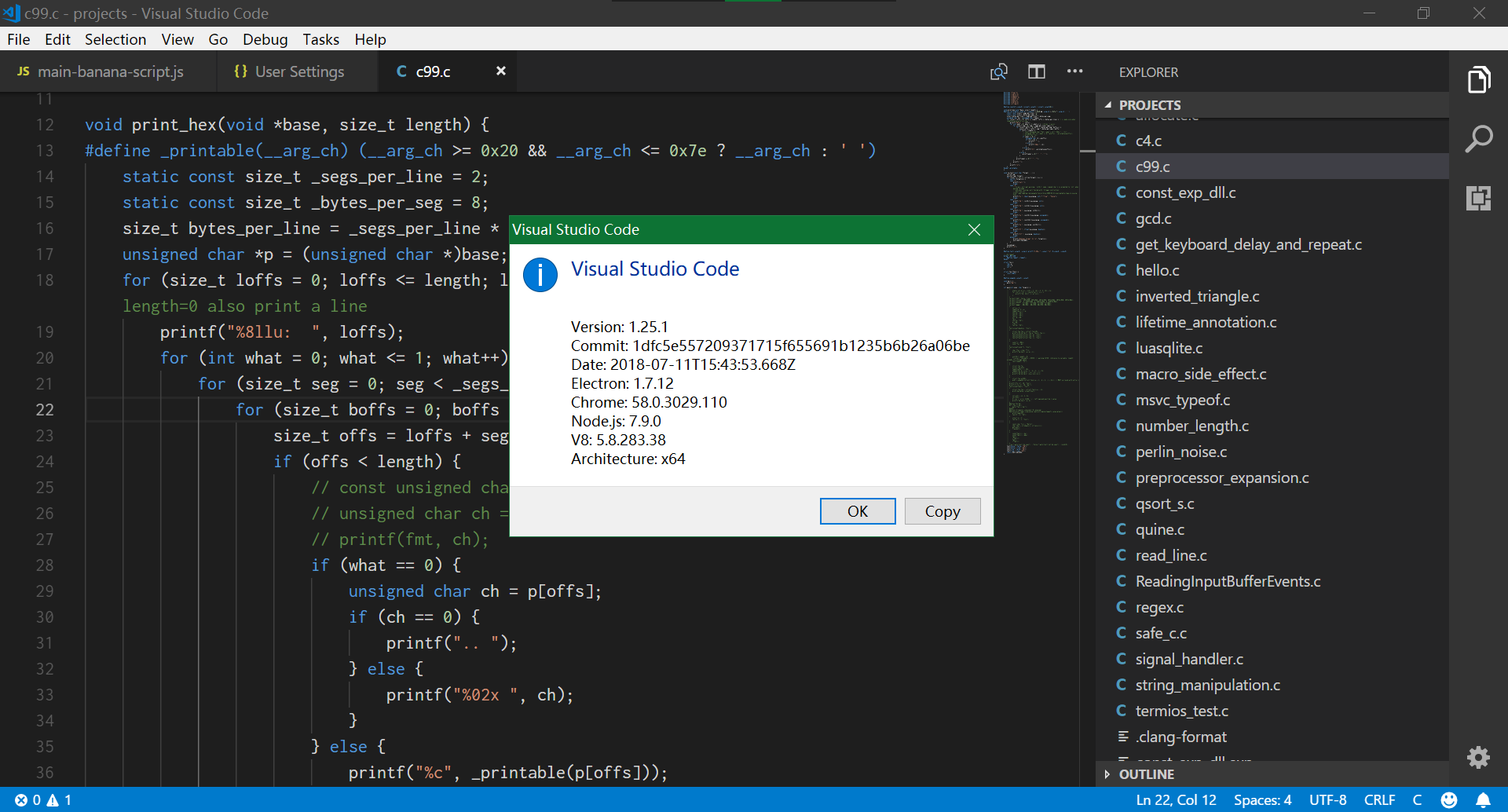Open the Go menu
Viewport: 1508px width, 812px height.
pyautogui.click(x=218, y=39)
